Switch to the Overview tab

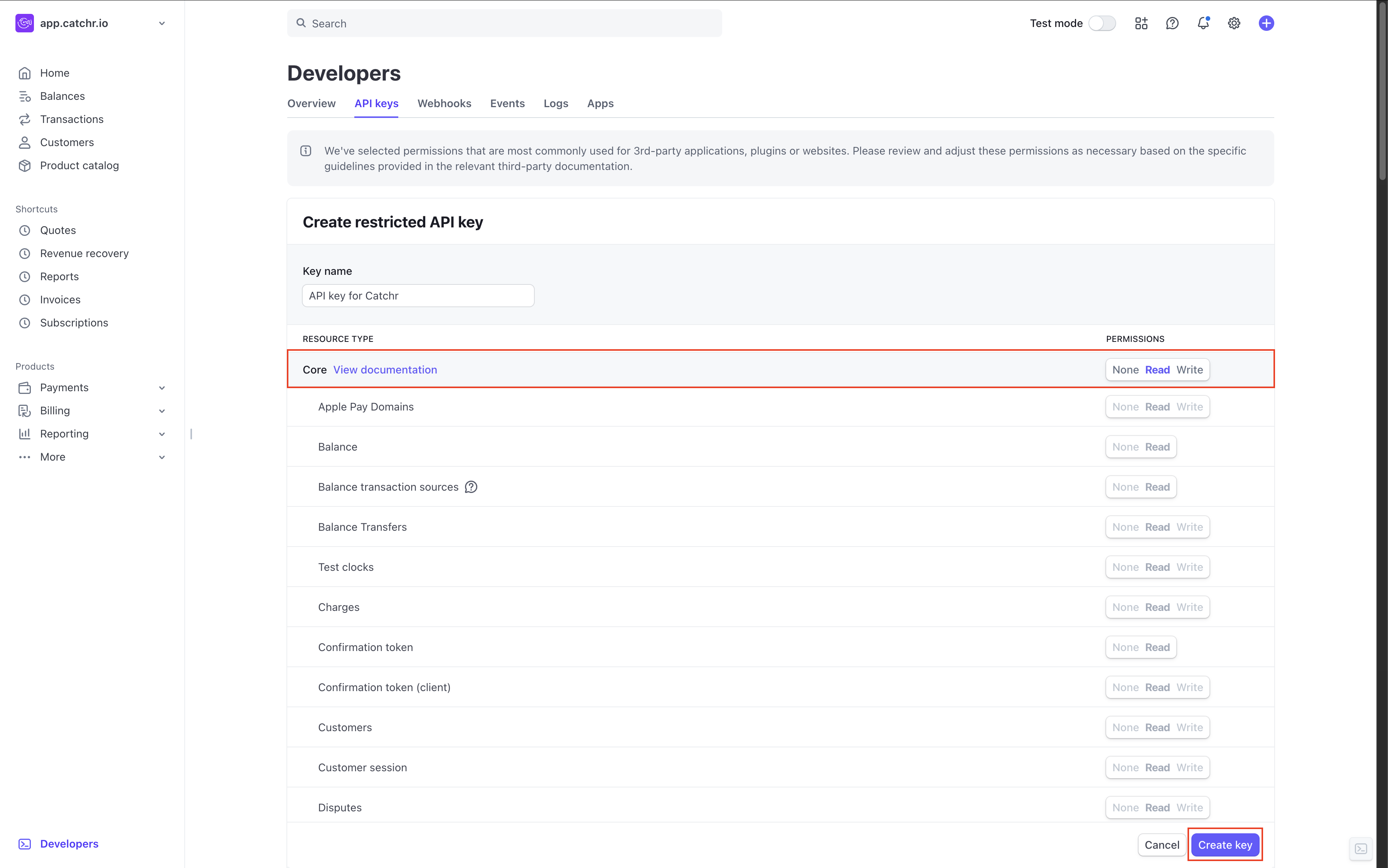pyautogui.click(x=311, y=103)
